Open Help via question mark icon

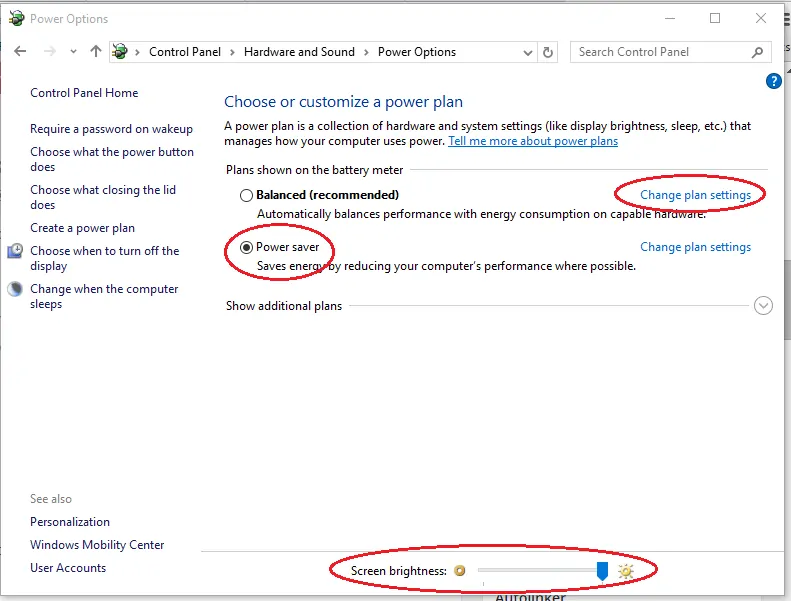tap(773, 81)
